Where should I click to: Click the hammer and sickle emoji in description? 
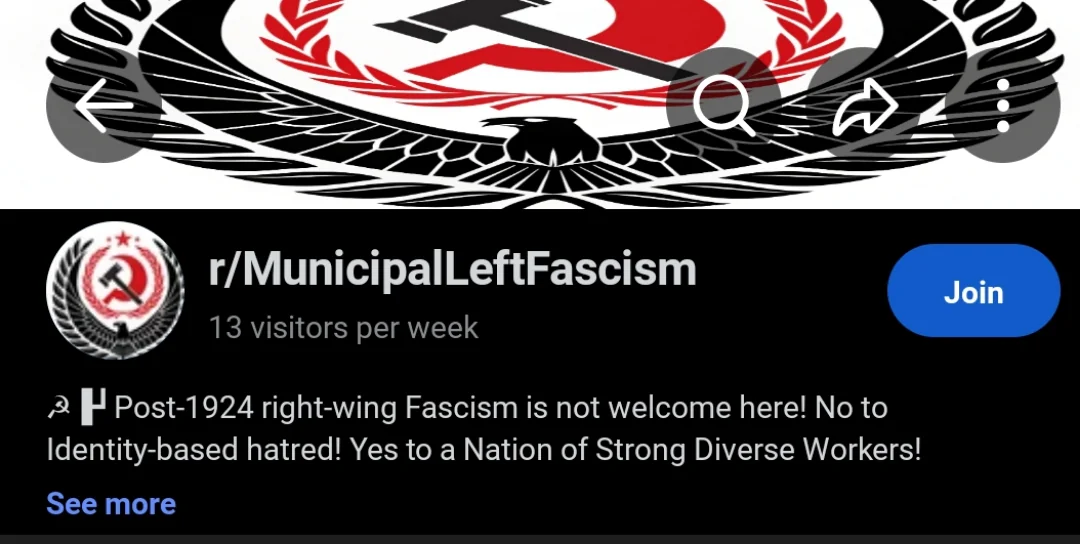pyautogui.click(x=59, y=409)
